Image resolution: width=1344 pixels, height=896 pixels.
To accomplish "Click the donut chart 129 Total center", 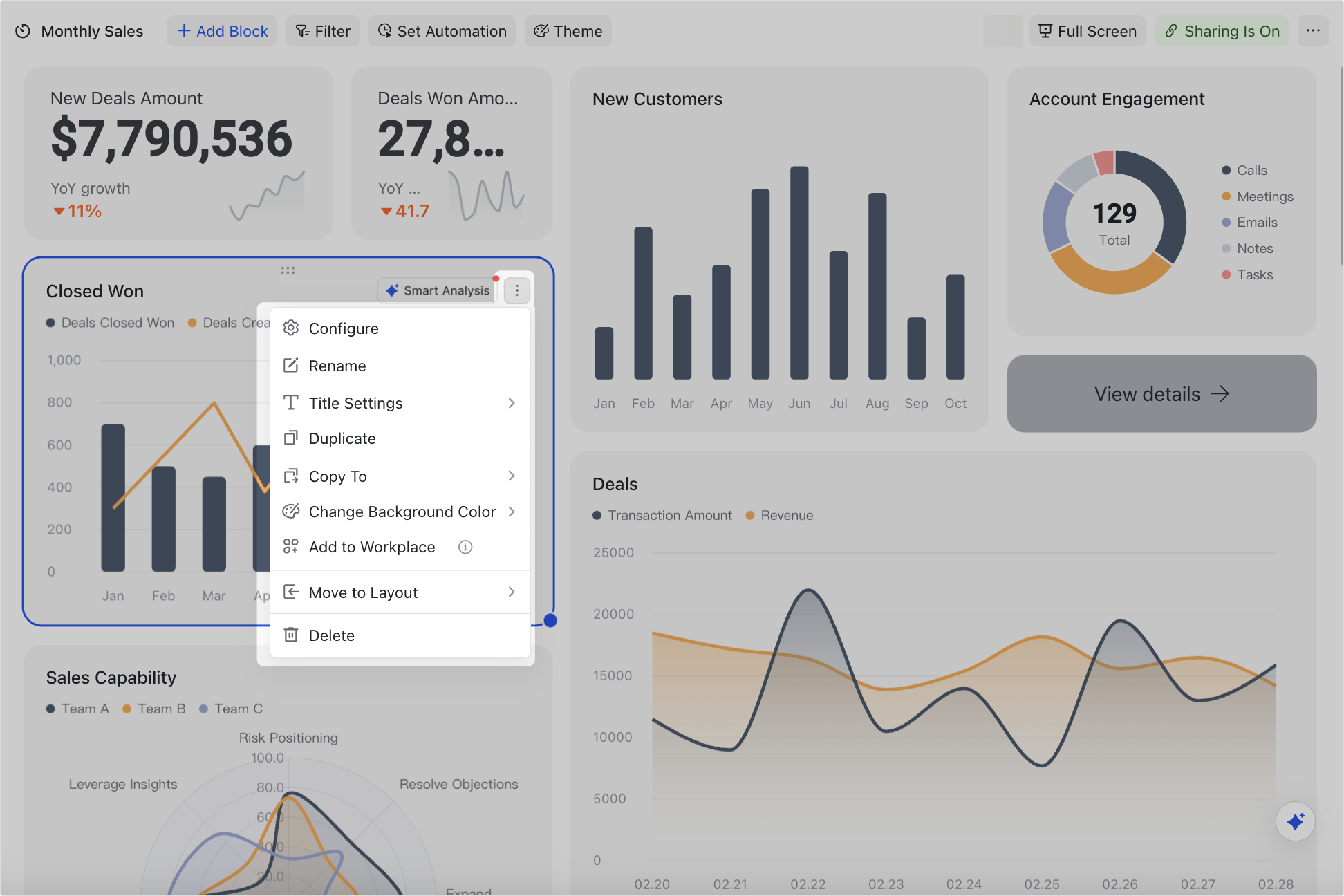I will click(x=1114, y=223).
